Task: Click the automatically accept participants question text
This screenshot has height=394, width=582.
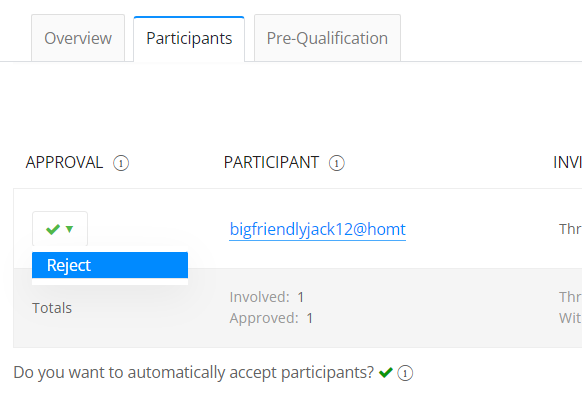Action: click(x=193, y=372)
